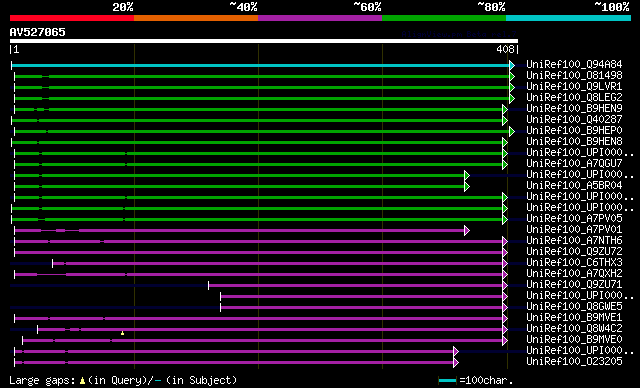Click the purple arrowhead ending the UniRef100_O23205 bar

click(x=456, y=362)
